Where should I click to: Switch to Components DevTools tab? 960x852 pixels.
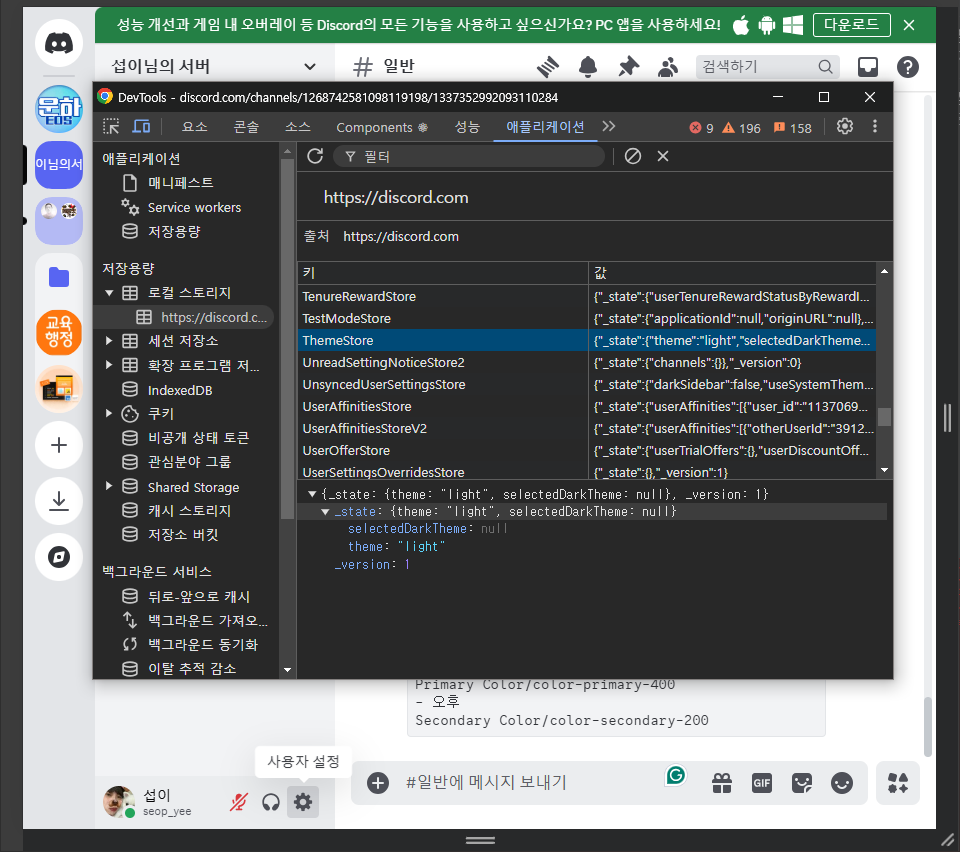[x=382, y=127]
